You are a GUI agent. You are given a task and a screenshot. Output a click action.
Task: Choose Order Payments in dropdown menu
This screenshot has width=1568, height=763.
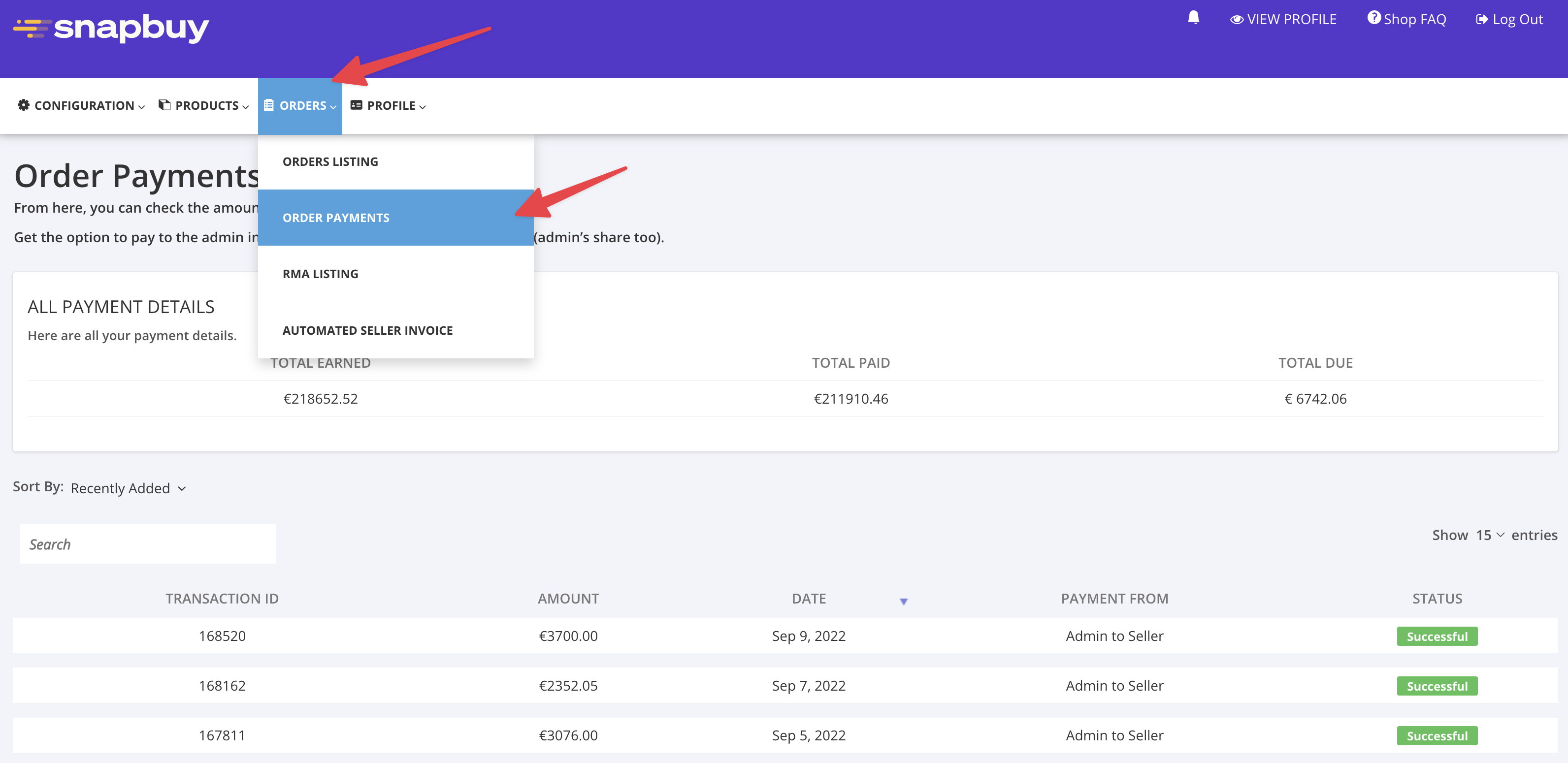tap(335, 217)
